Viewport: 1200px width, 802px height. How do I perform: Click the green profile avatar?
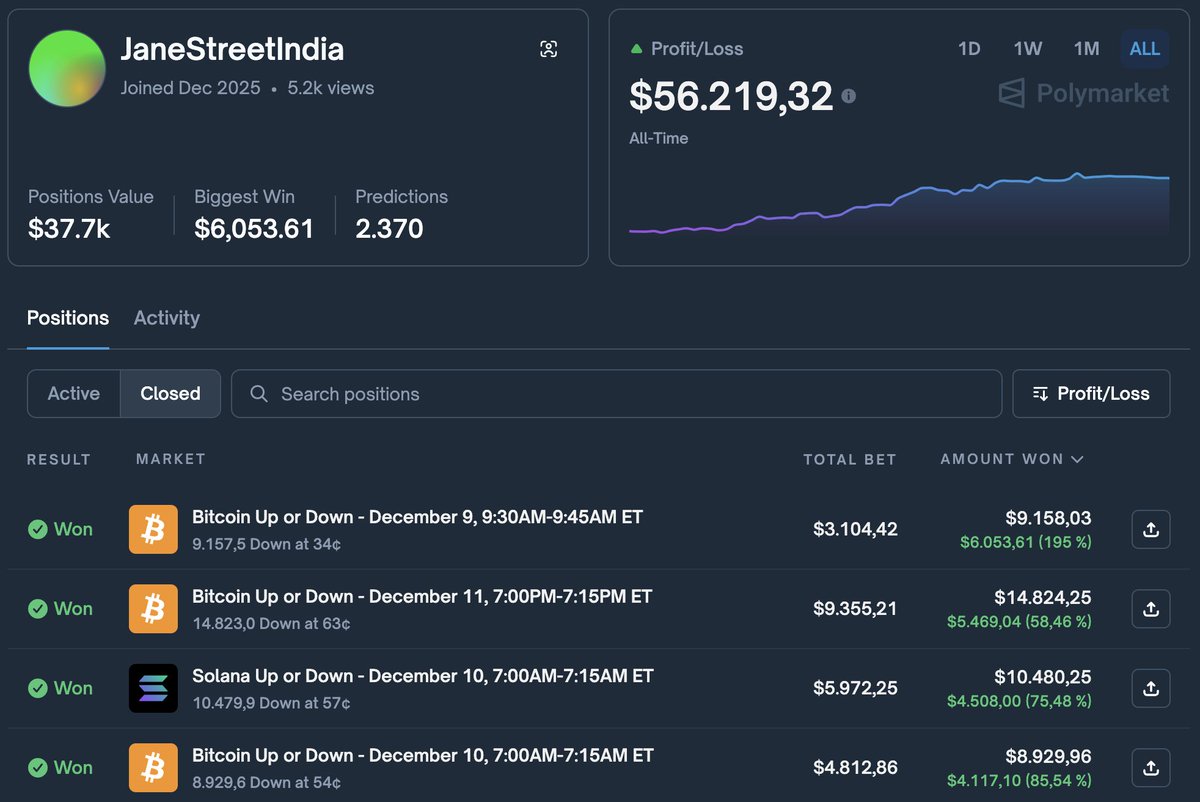(67, 68)
